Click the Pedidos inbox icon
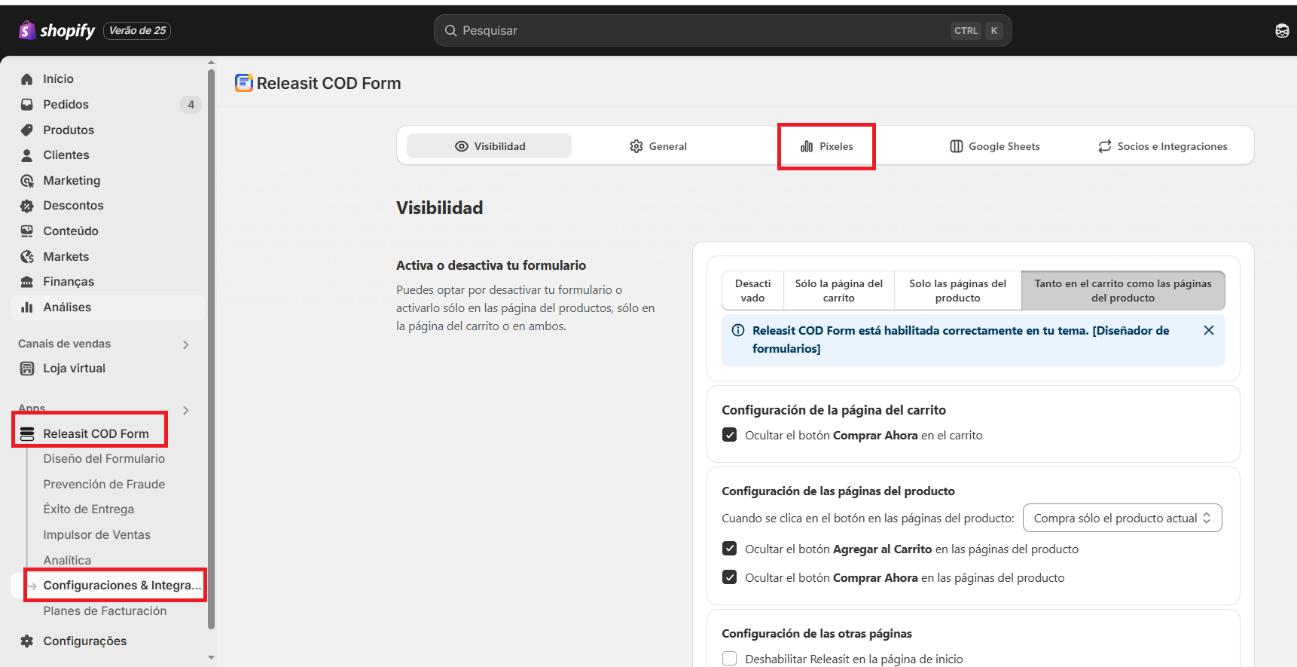This screenshot has height=667, width=1297. click(x=27, y=105)
